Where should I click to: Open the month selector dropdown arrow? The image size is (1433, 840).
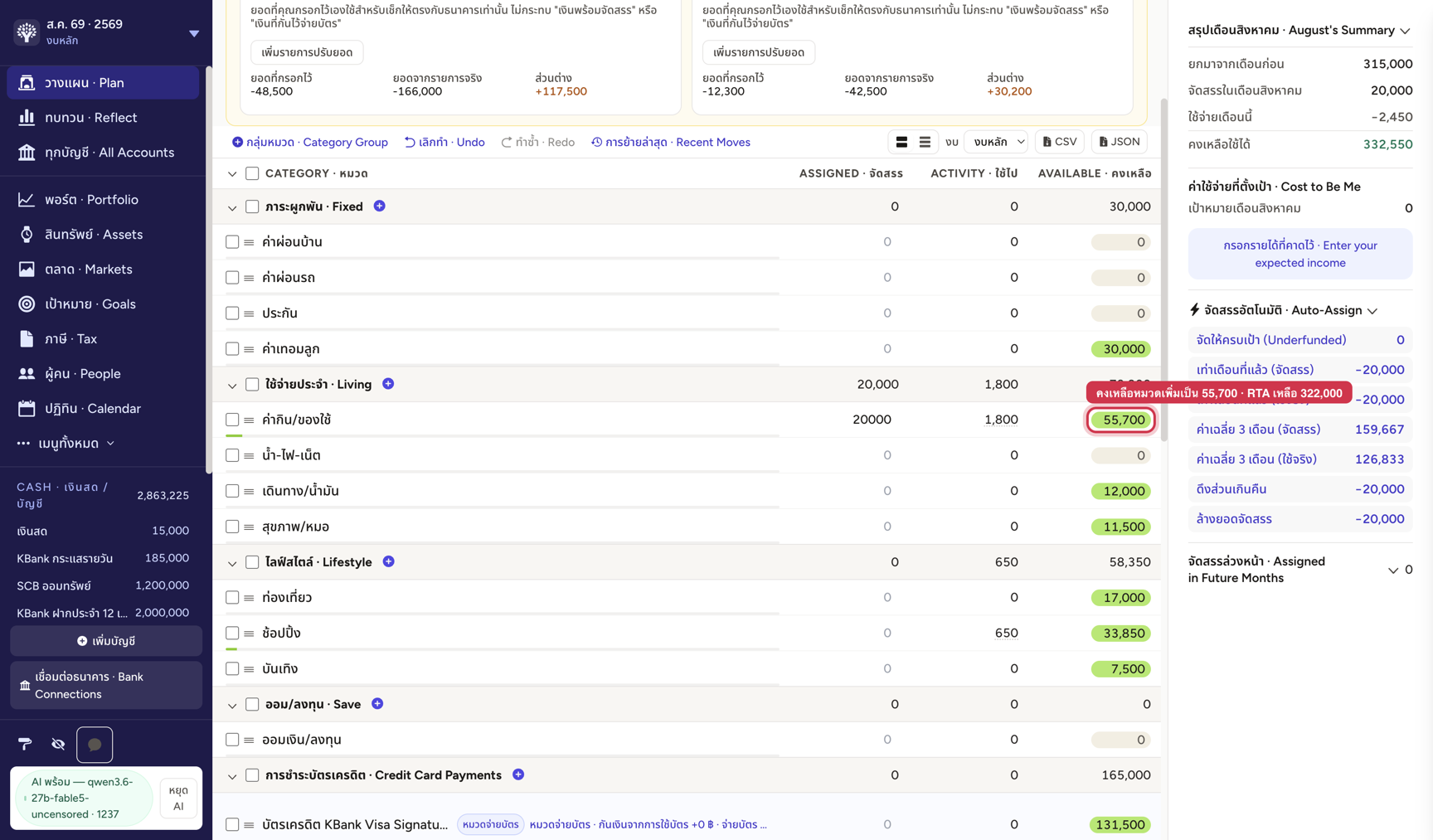coord(194,34)
